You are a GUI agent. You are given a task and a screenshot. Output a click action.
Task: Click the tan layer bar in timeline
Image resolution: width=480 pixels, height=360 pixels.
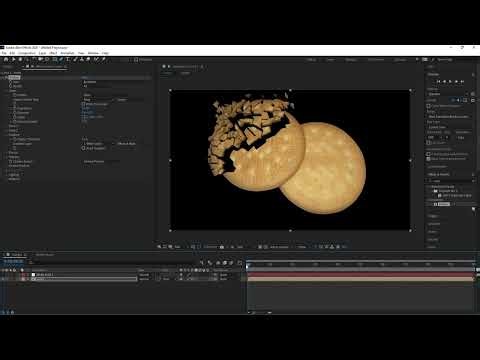pos(360,279)
